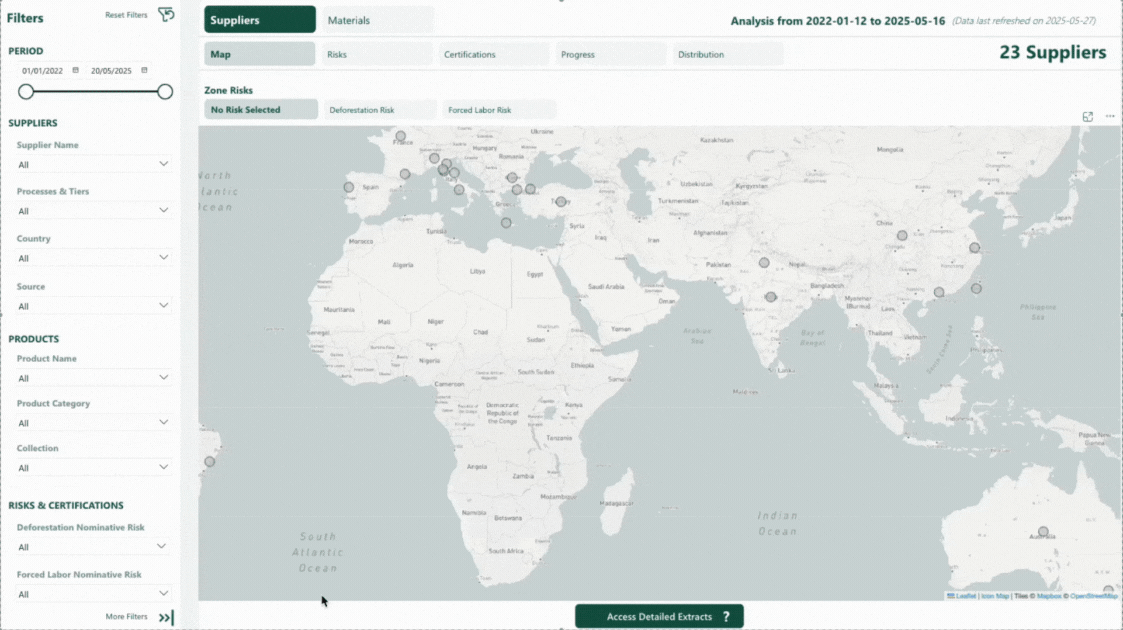Enable the Deforestation Risk zone overlay
This screenshot has height=630, width=1123.
point(379,110)
